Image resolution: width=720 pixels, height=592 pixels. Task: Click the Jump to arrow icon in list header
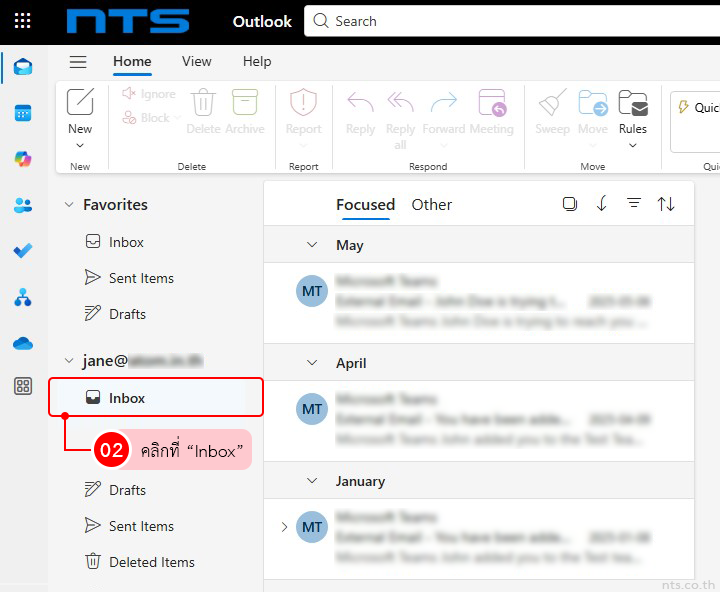tap(602, 203)
